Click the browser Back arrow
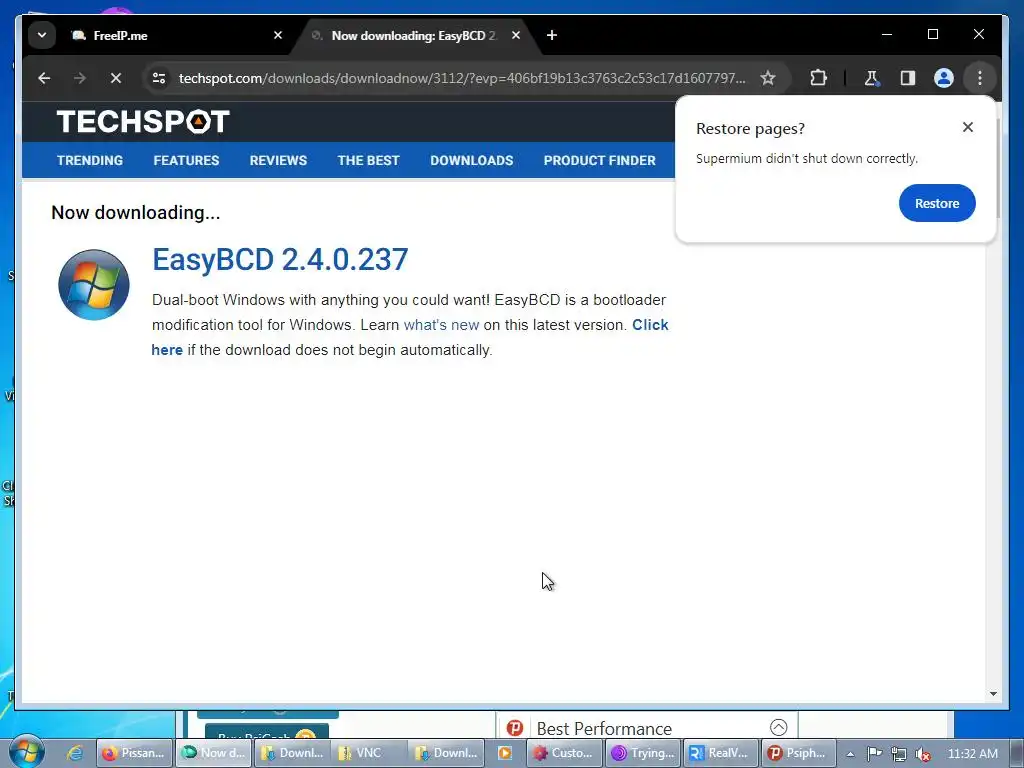Image resolution: width=1024 pixels, height=768 pixels. 44,78
